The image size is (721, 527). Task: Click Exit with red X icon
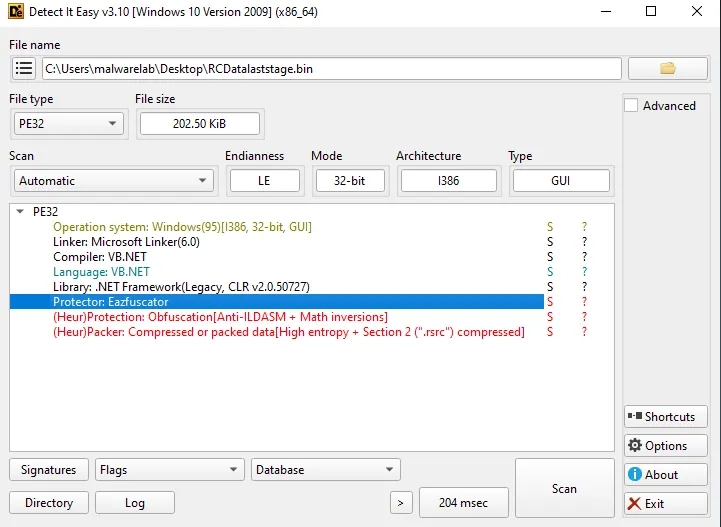[665, 504]
